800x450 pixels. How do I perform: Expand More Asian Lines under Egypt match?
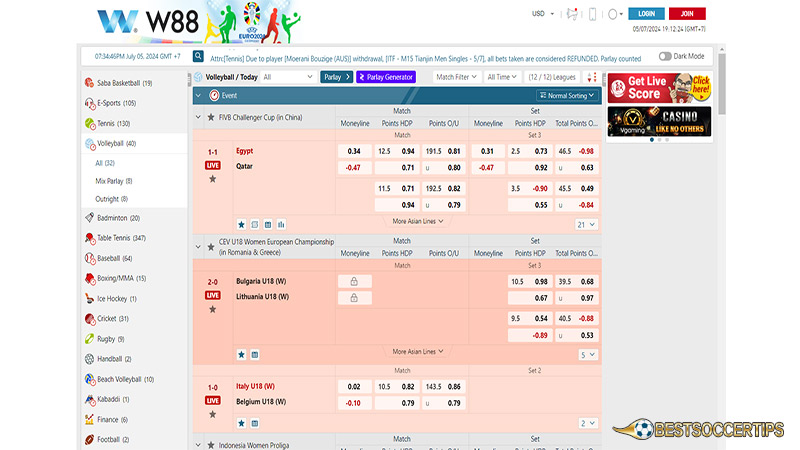(x=418, y=221)
